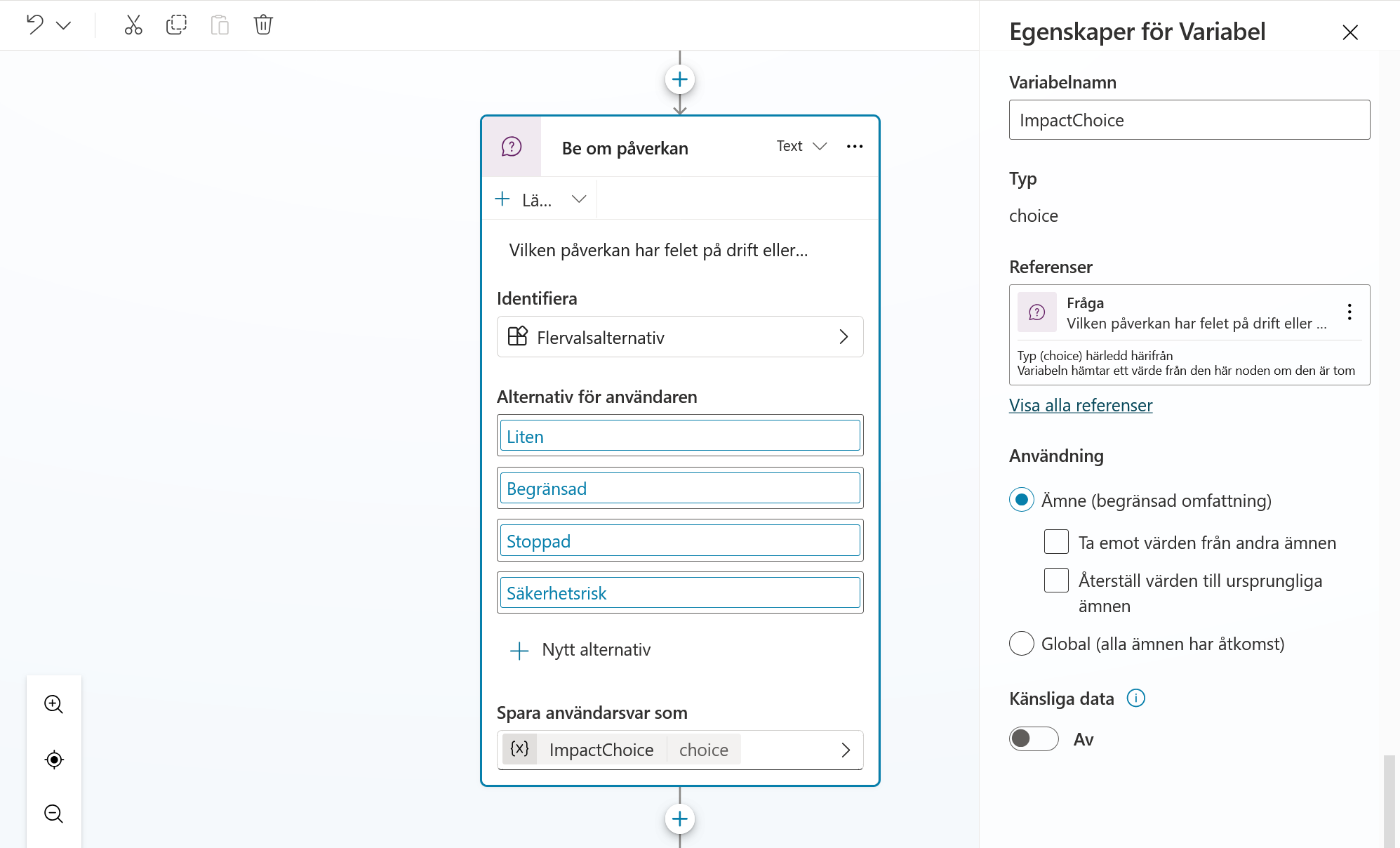Click the Känsliga data info icon
This screenshot has height=848, width=1400.
[1135, 698]
